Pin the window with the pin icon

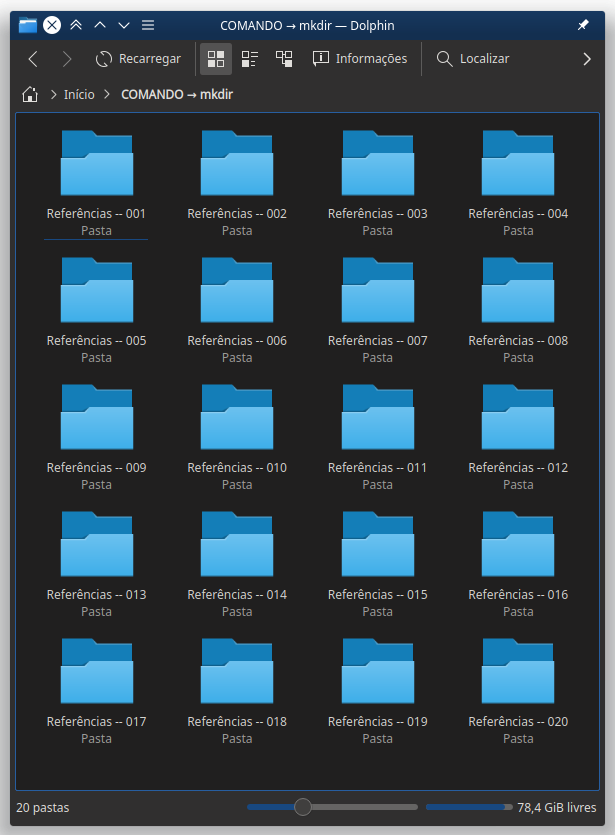[583, 25]
